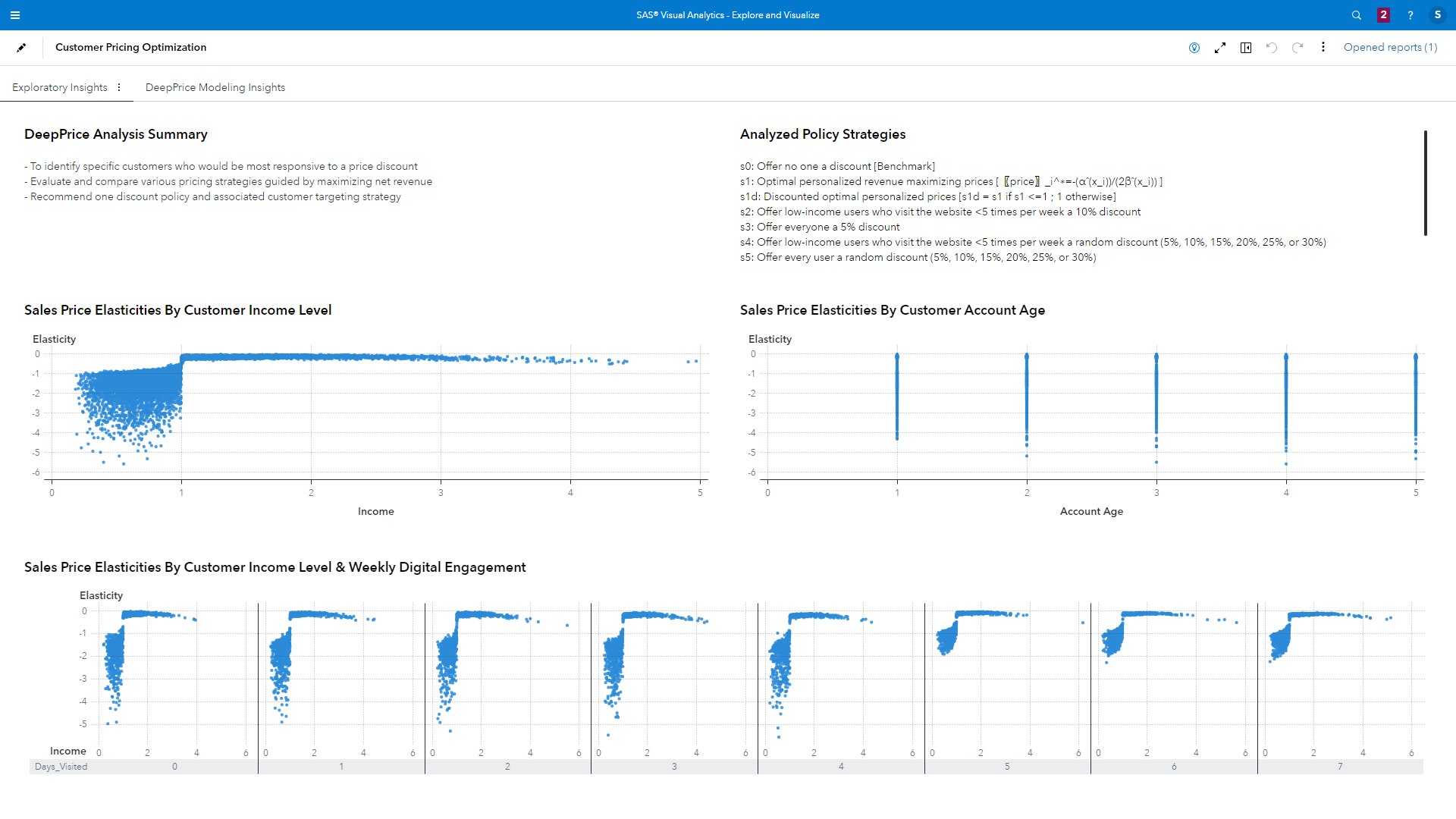Image resolution: width=1456 pixels, height=819 pixels.
Task: Open the hamburger applications menu
Action: [15, 15]
